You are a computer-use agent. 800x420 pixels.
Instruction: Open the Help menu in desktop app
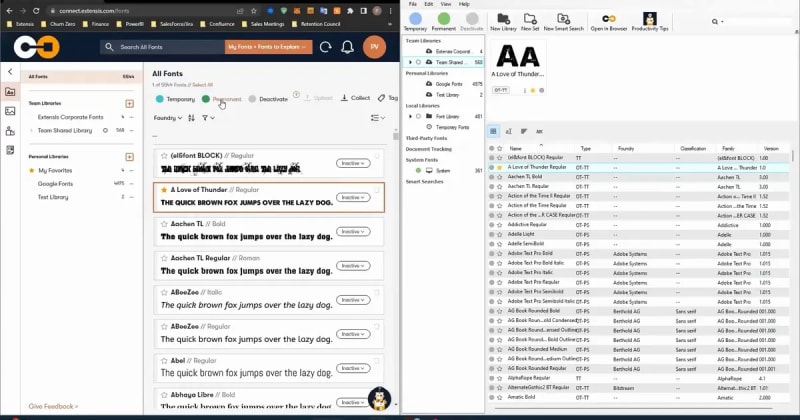pos(464,4)
